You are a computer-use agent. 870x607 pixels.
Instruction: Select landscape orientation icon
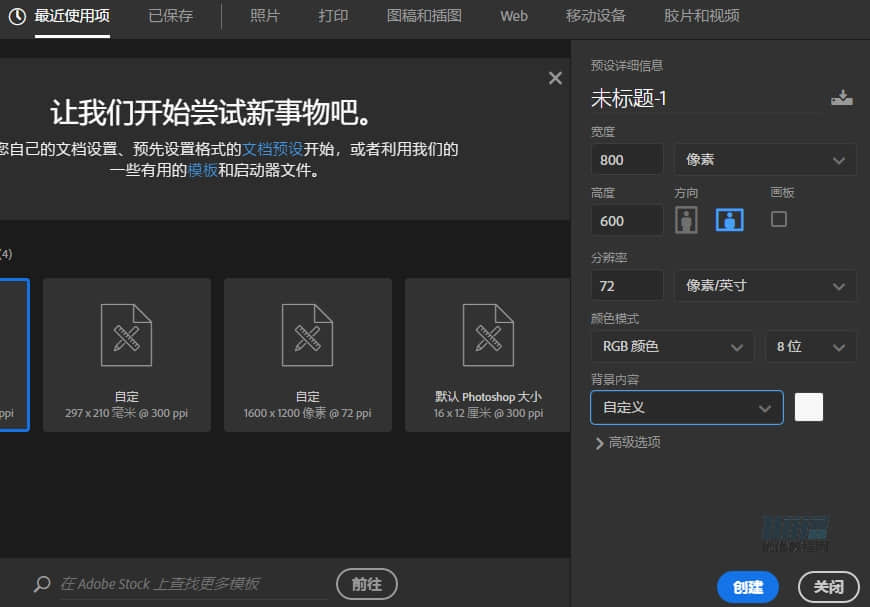tap(729, 220)
